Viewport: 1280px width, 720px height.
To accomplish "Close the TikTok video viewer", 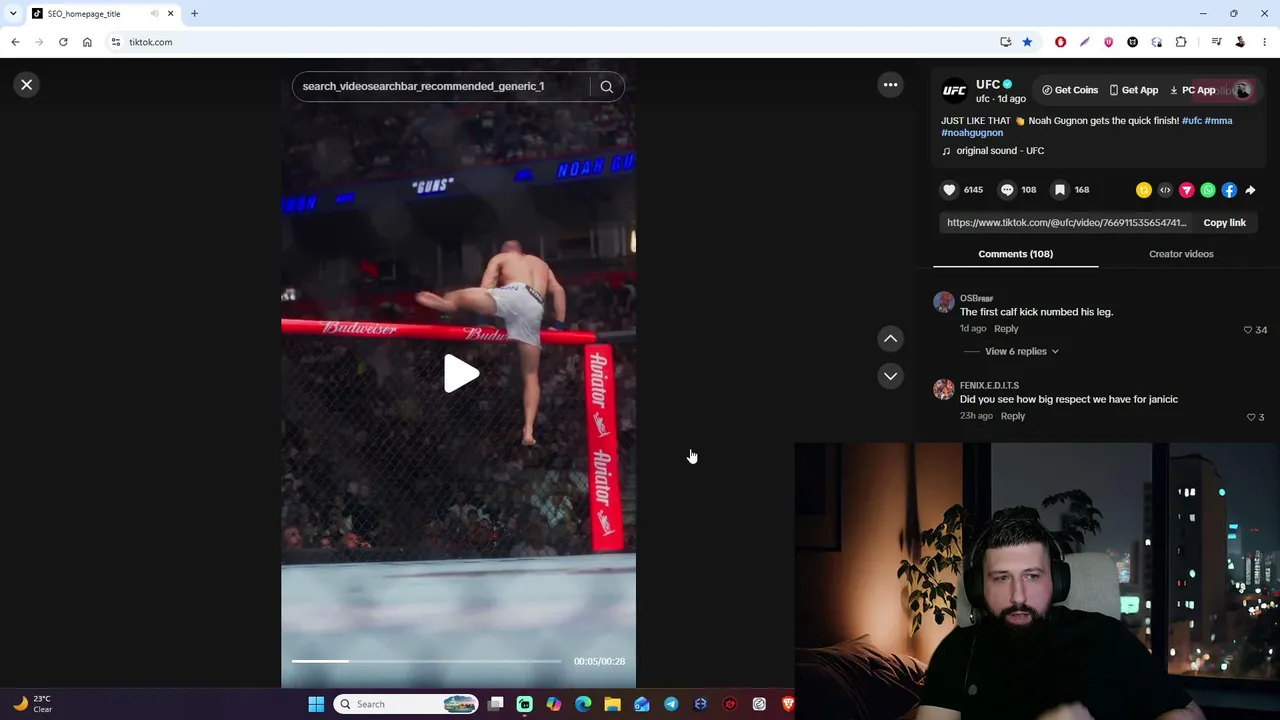I will point(27,85).
